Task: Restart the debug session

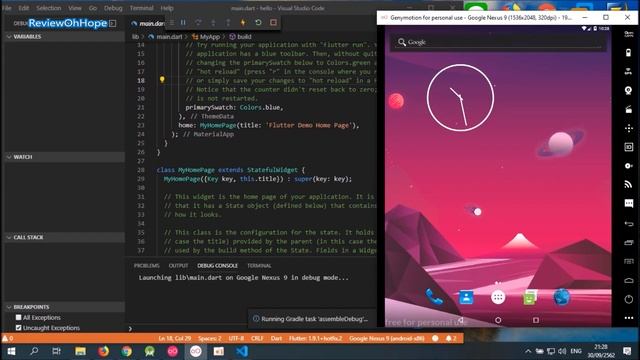Action: tap(258, 23)
